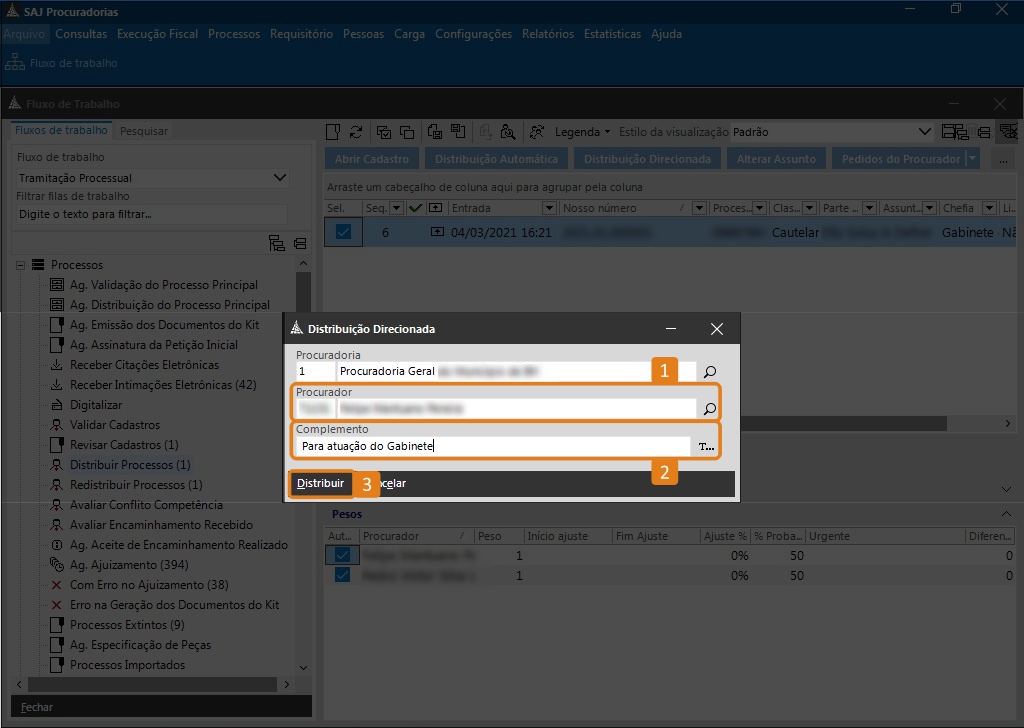Toggle the Sel. checkbox of row 6

tap(343, 232)
